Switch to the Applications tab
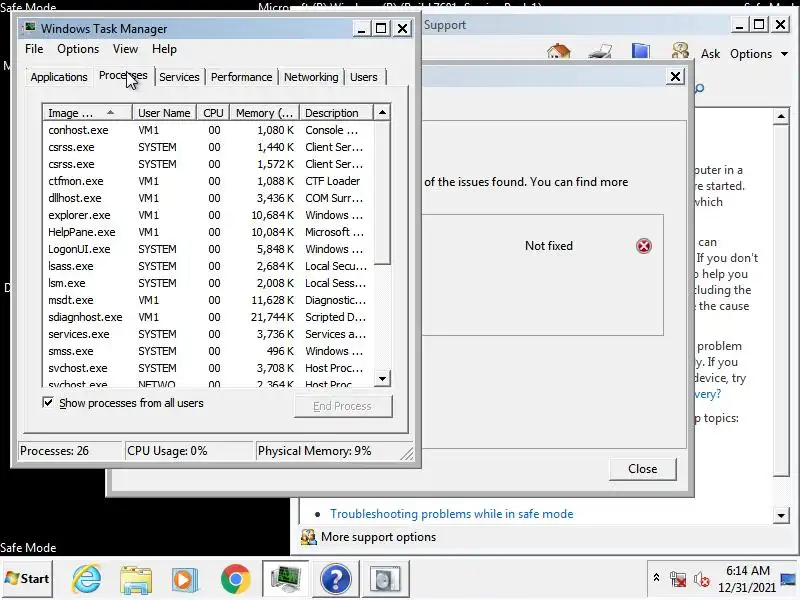The height and width of the screenshot is (600, 800). pyautogui.click(x=59, y=77)
